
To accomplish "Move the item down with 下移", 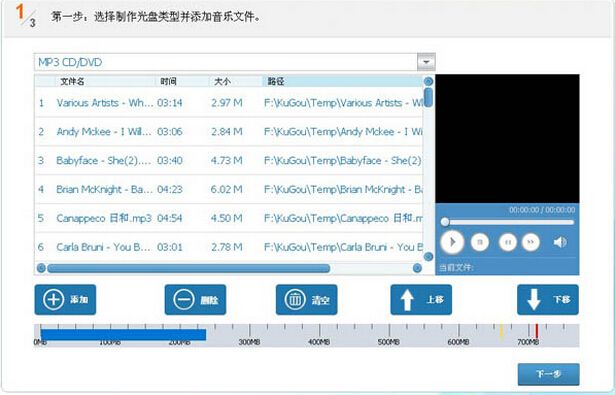I will pos(548,300).
